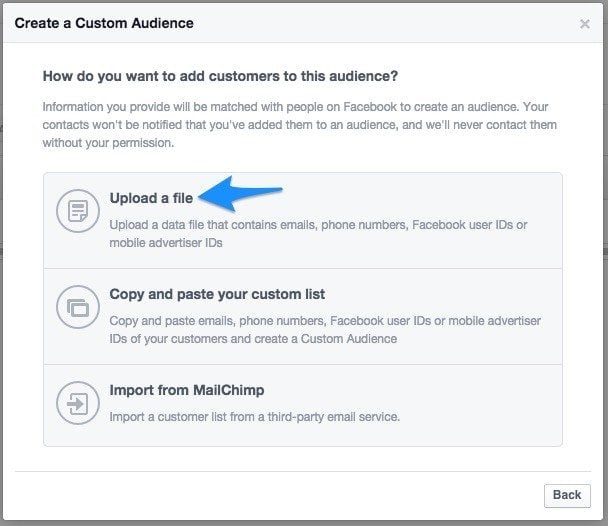Screen dimensions: 608x526
Task: Click the 'without your permission.' text line
Action: coord(108,143)
